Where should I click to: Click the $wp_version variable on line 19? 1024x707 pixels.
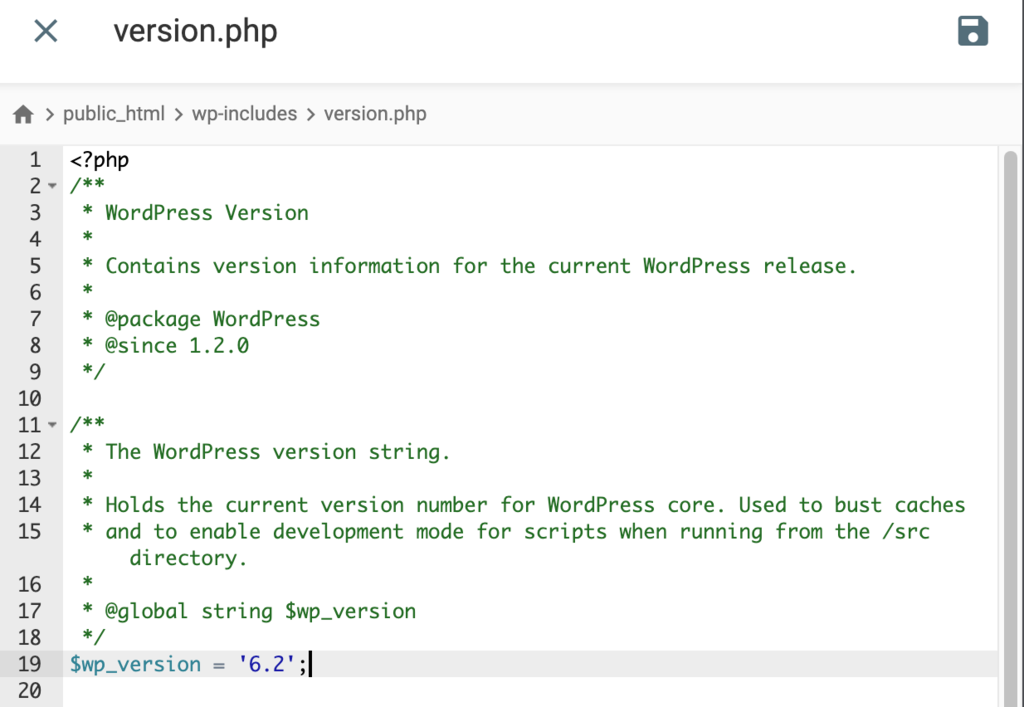(x=134, y=664)
